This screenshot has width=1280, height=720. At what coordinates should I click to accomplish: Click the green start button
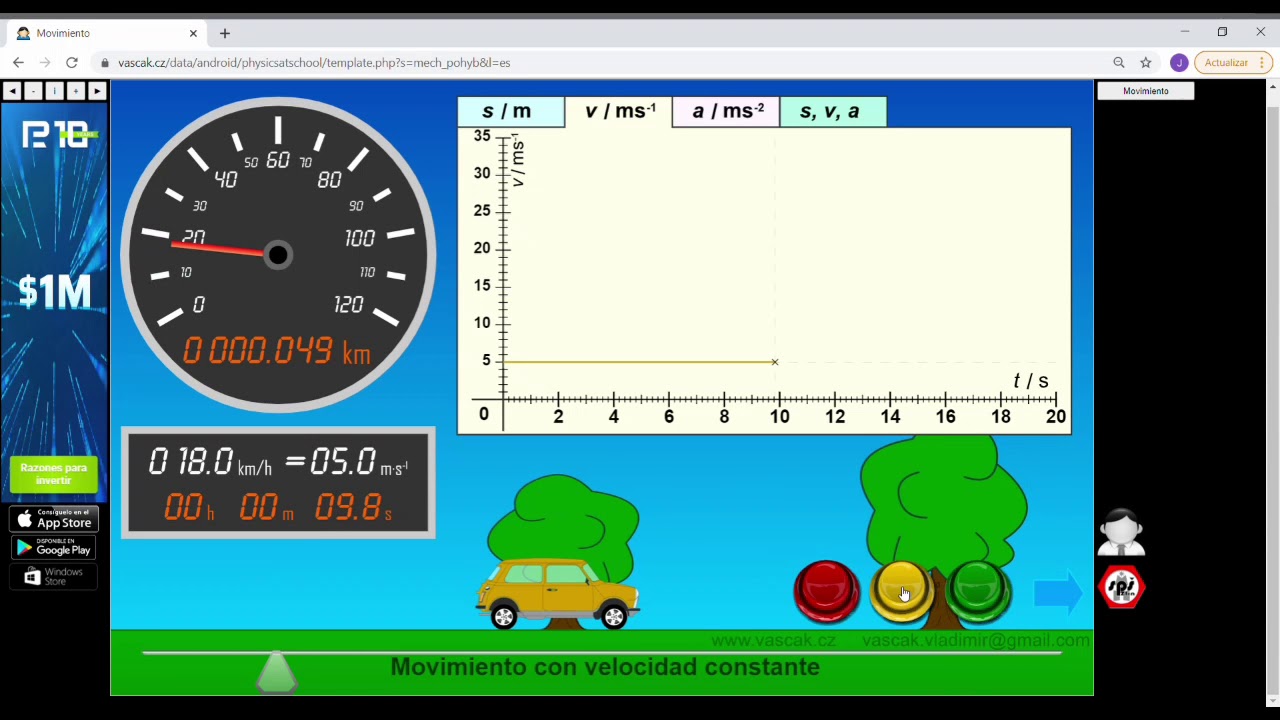pos(978,592)
